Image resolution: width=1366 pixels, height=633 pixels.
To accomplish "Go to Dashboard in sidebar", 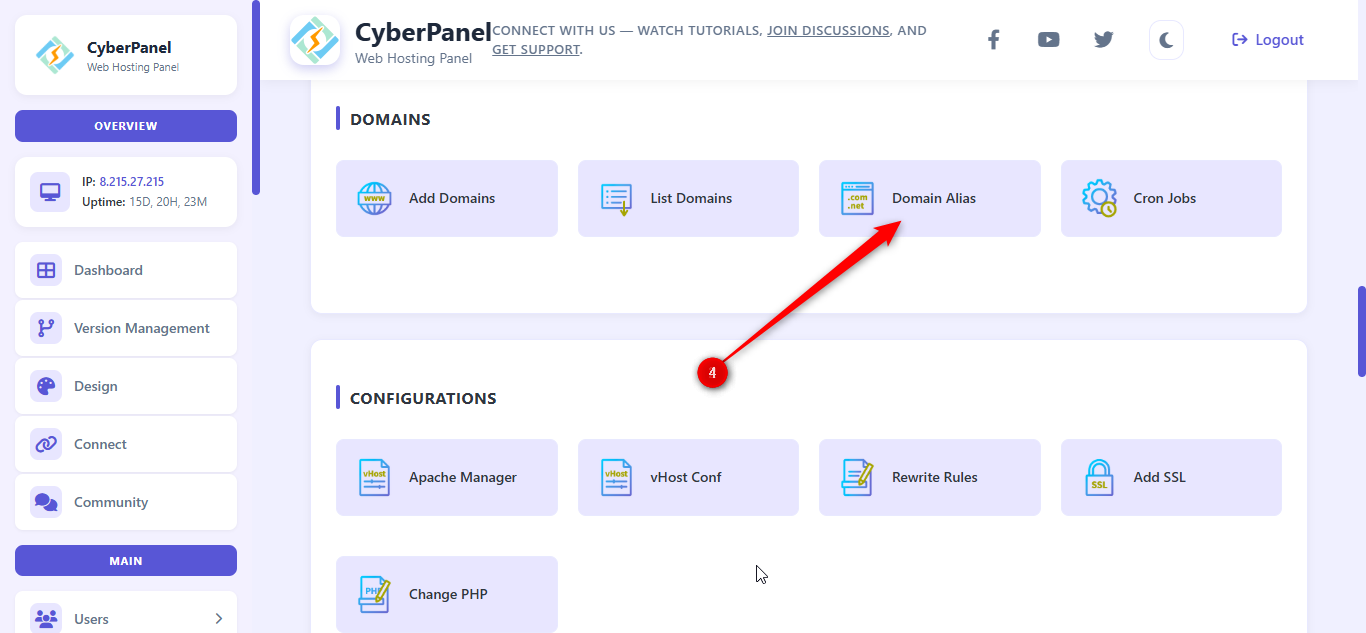I will (108, 270).
